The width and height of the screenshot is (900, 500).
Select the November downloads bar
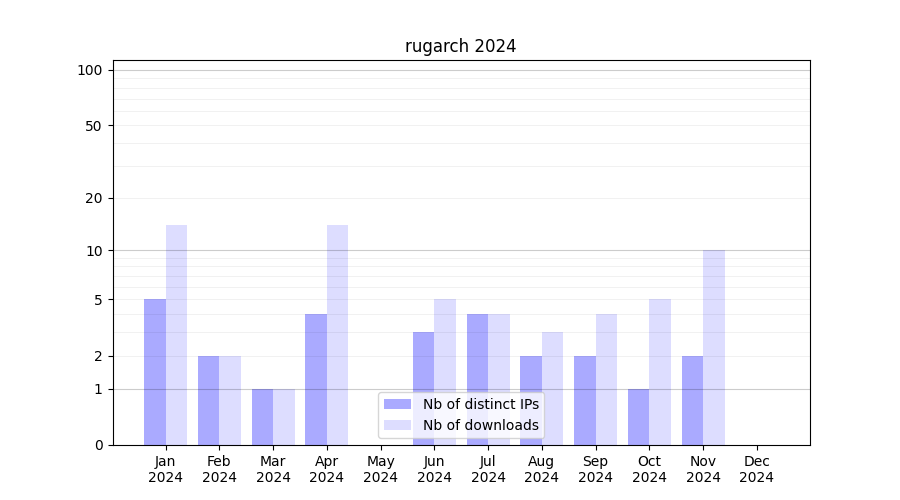coord(714,347)
